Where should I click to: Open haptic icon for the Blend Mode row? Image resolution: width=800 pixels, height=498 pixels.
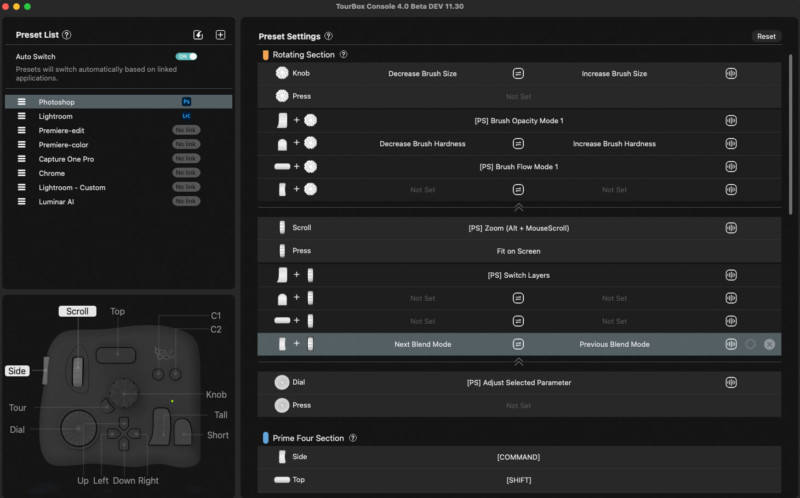pos(731,344)
